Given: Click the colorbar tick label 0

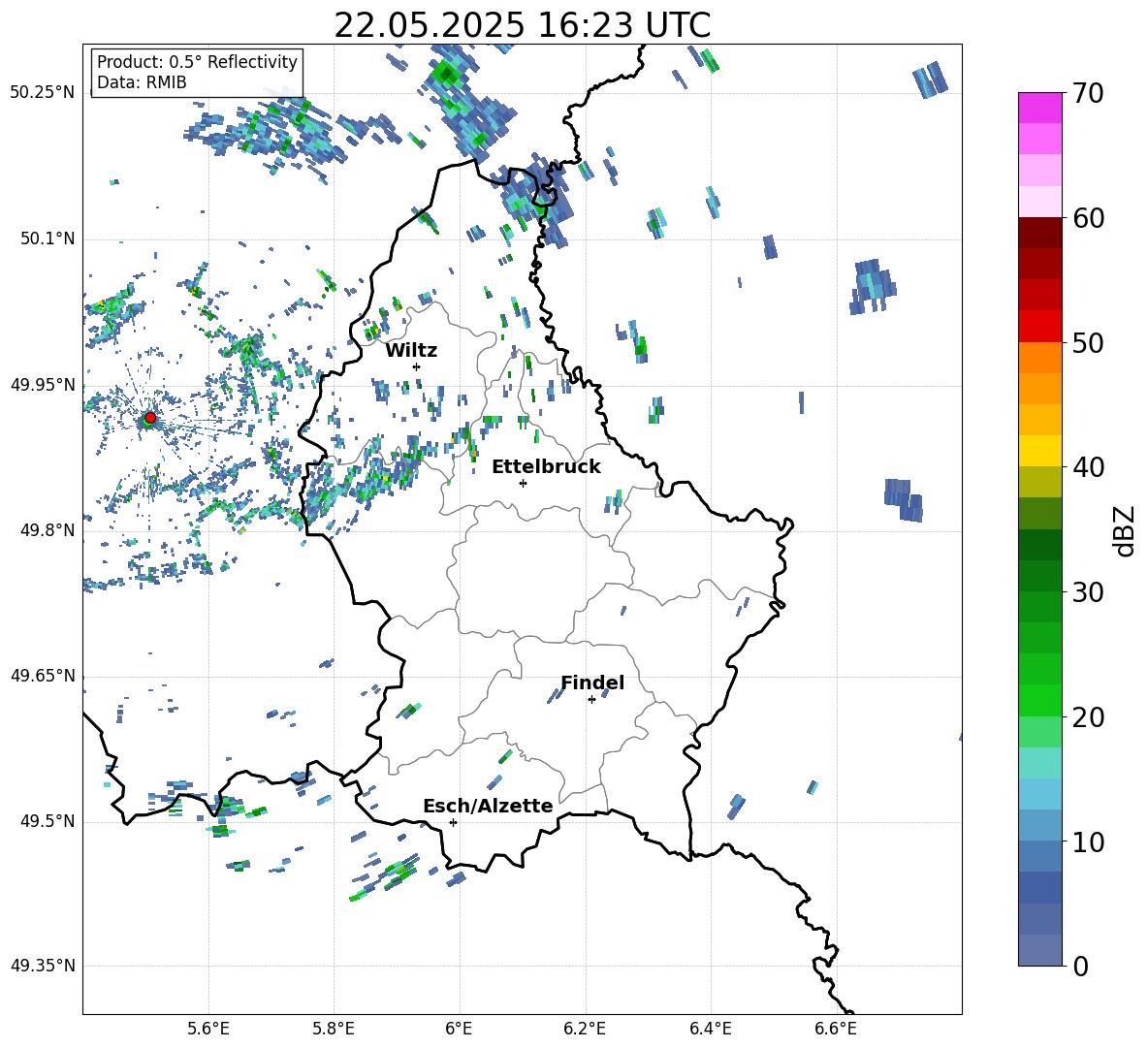Looking at the screenshot, I should (1081, 966).
